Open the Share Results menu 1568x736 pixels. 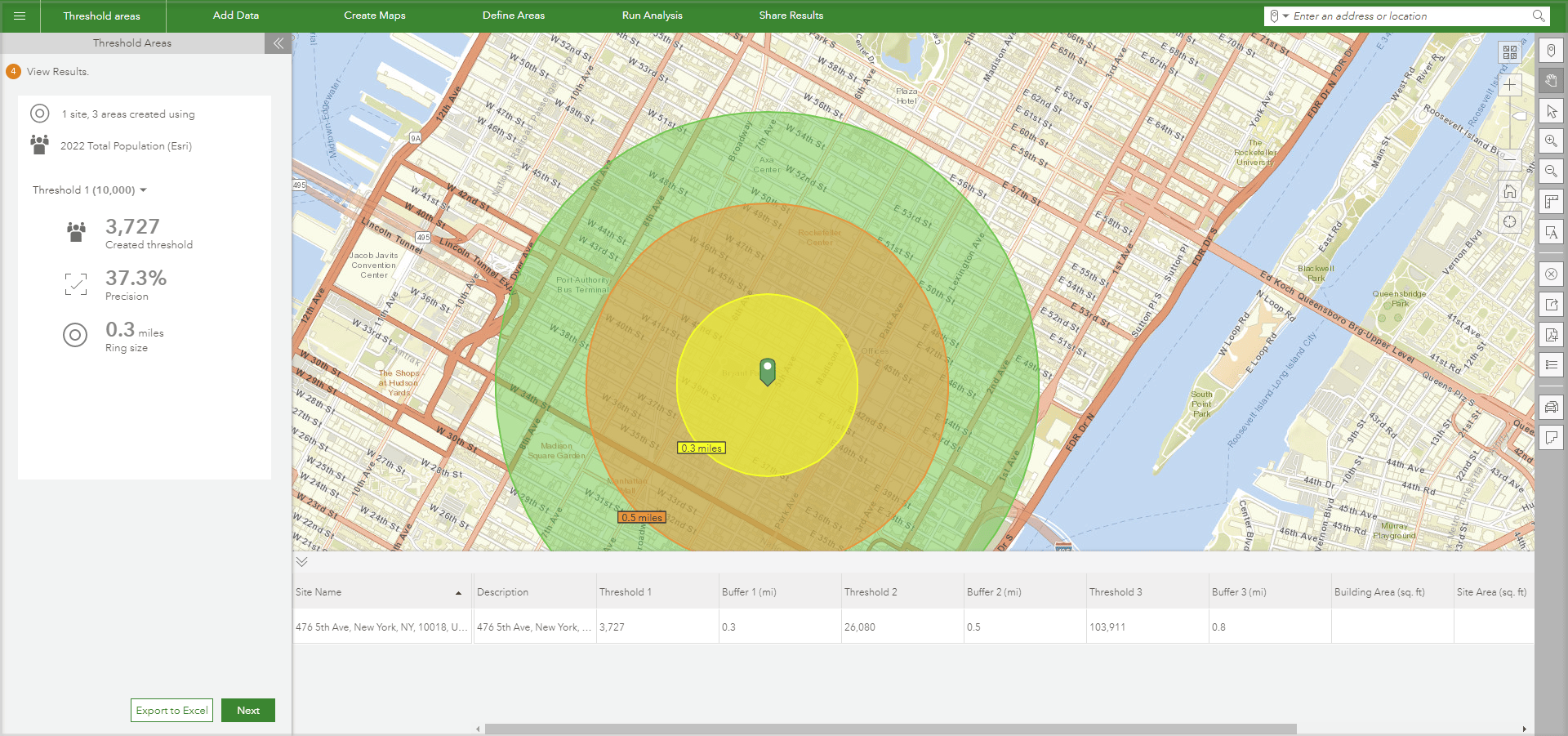791,16
